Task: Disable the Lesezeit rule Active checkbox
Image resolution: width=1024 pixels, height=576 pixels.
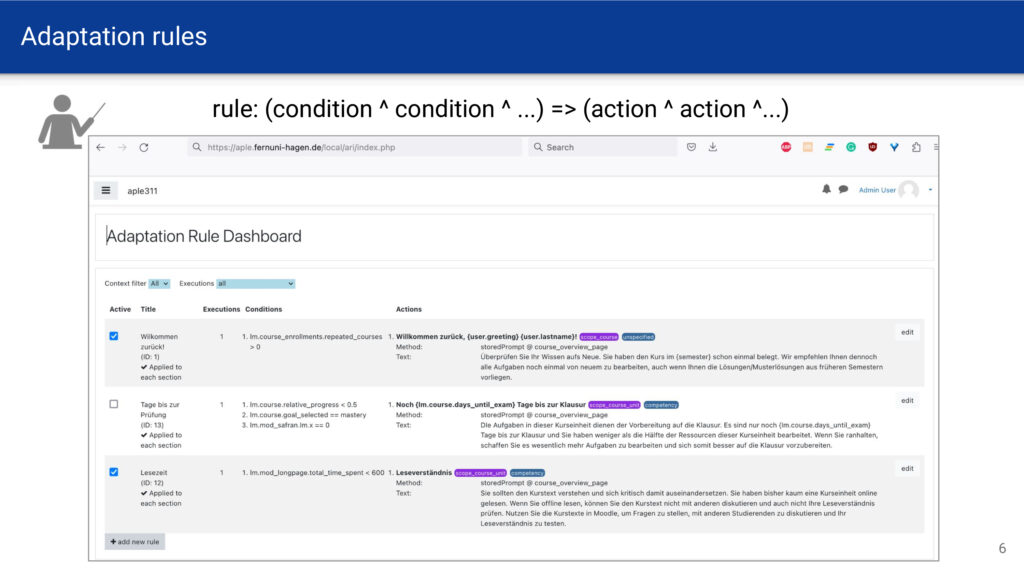Action: (x=114, y=472)
